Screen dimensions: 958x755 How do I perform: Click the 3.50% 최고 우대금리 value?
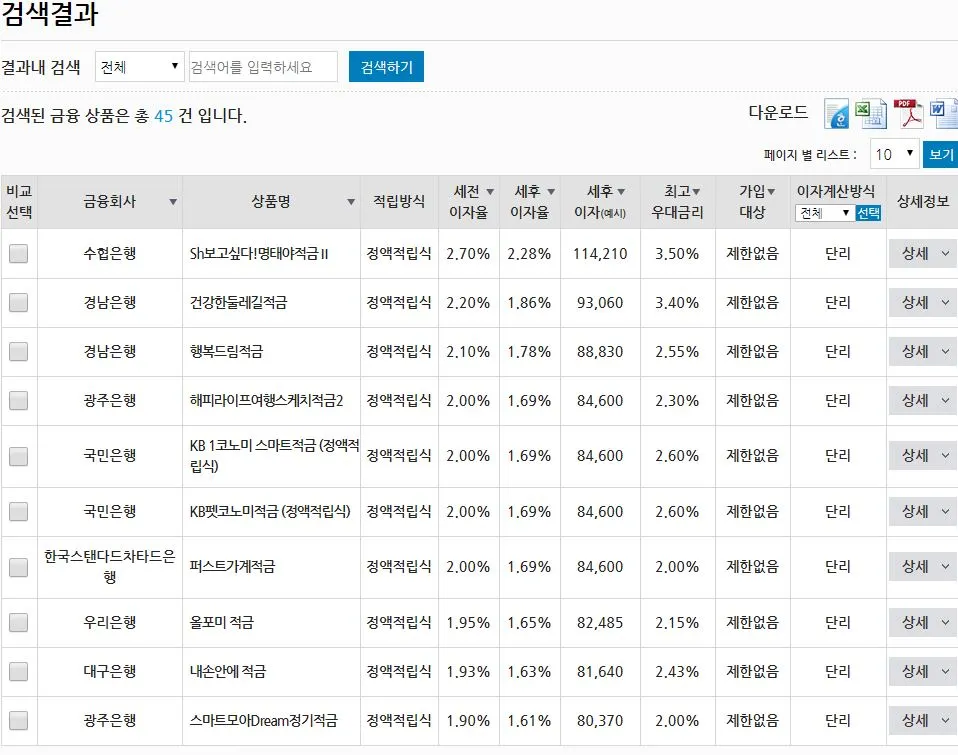coord(677,253)
